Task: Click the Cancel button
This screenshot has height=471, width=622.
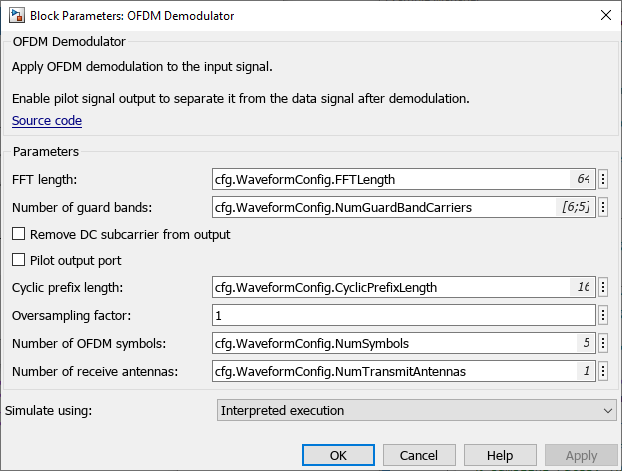Action: (418, 455)
